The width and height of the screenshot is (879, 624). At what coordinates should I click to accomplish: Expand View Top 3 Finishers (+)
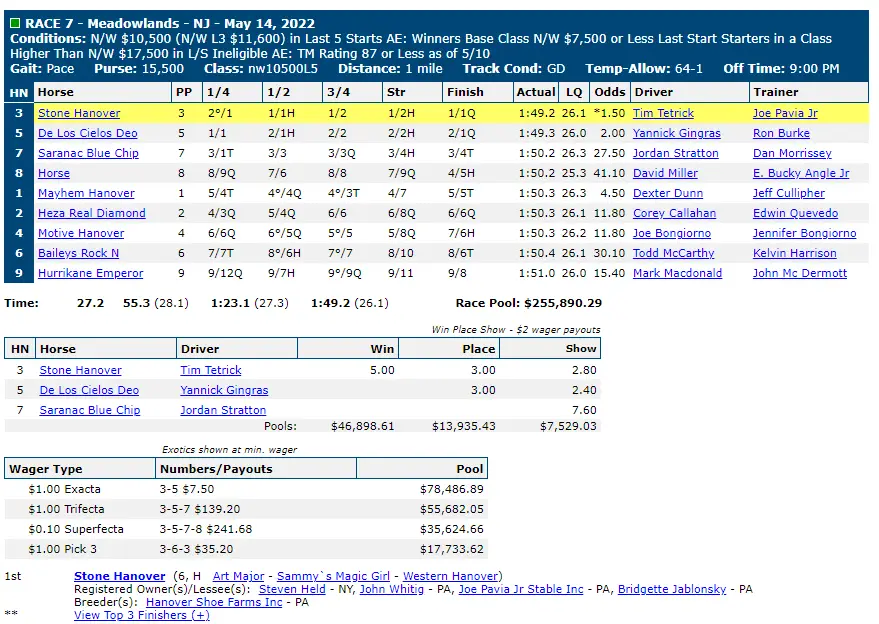click(x=142, y=616)
